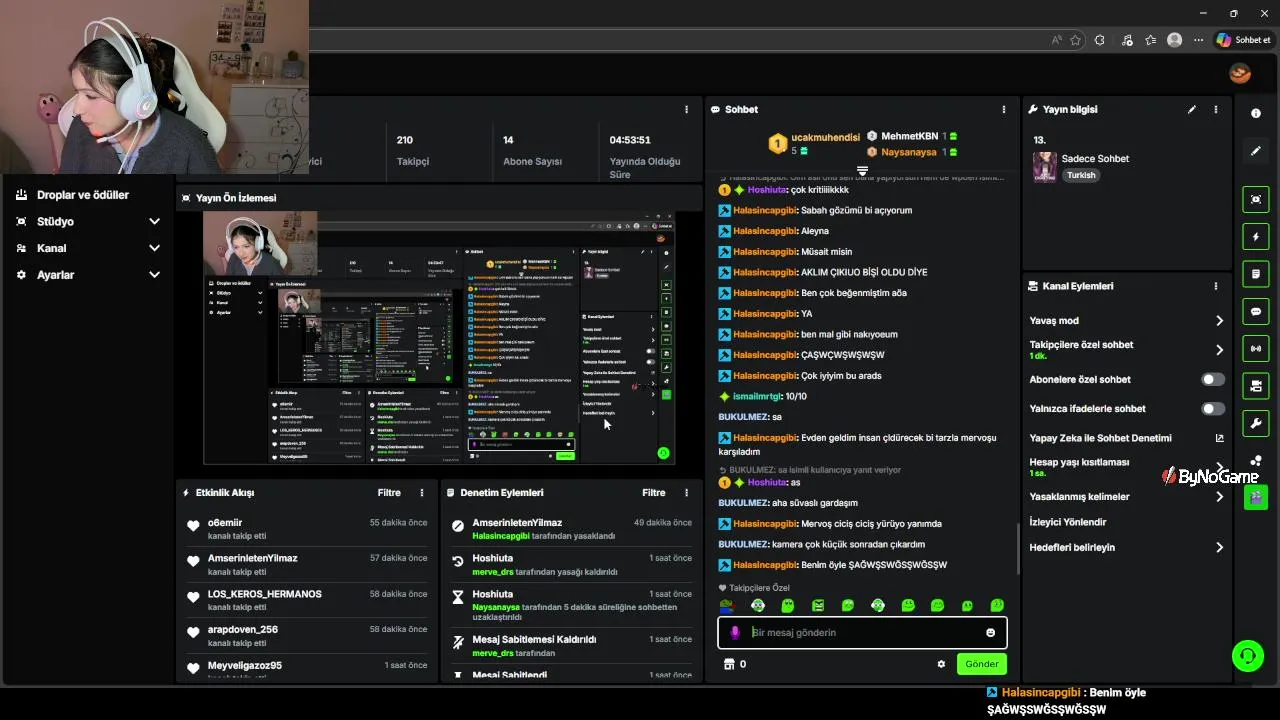Open the external link icon for Yapay Zeka Denetimi
The image size is (1280, 720).
point(1219,438)
